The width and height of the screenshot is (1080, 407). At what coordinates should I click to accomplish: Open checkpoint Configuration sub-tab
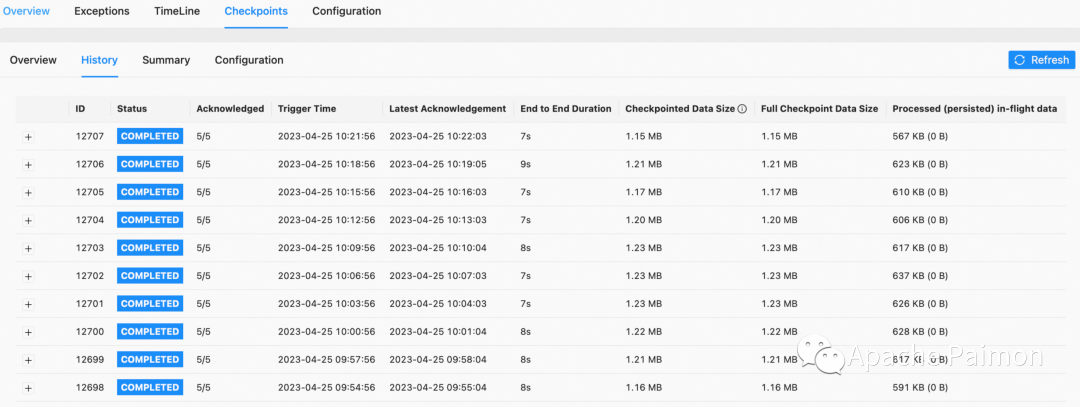(249, 60)
